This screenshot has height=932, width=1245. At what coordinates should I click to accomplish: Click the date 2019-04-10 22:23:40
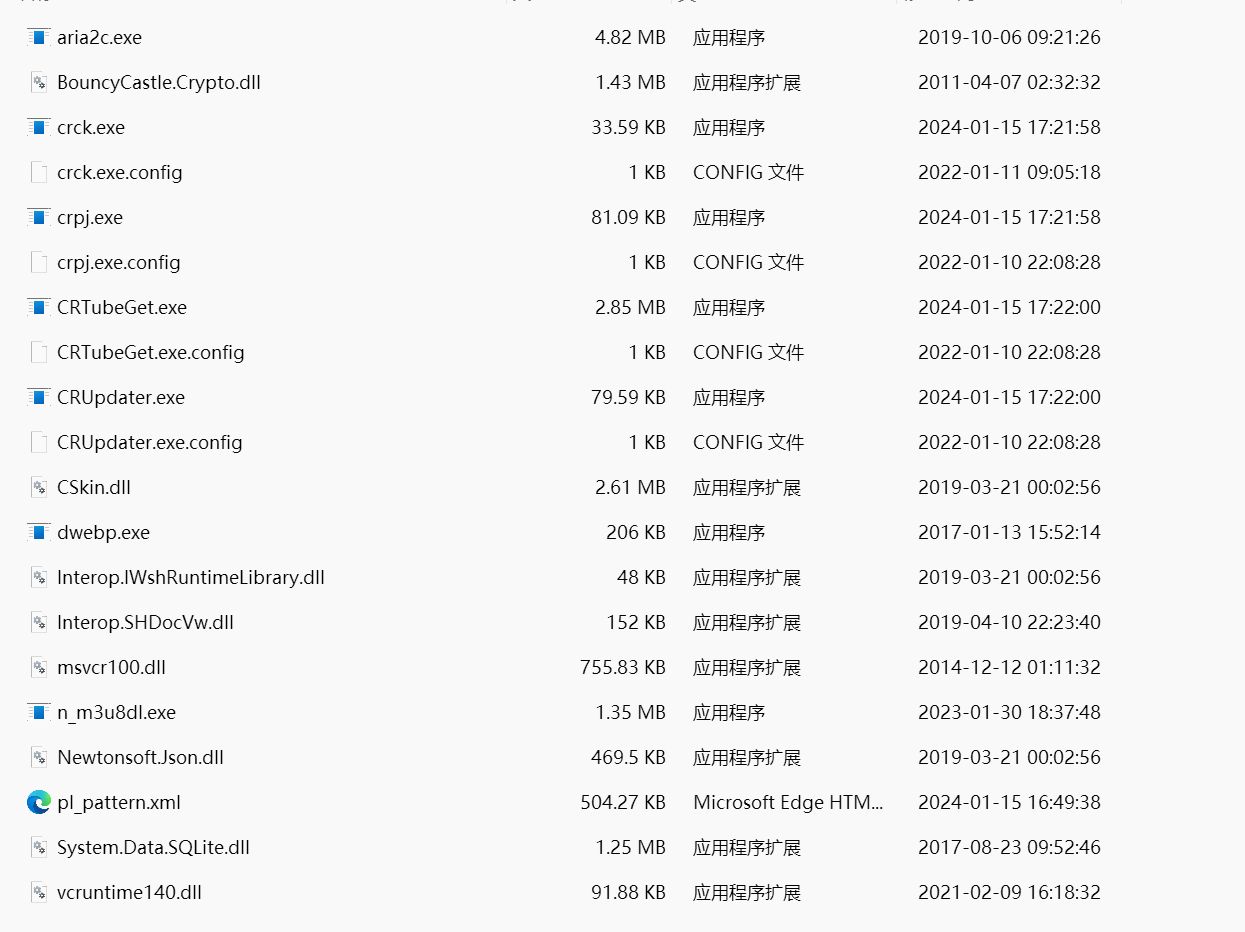pos(1009,623)
